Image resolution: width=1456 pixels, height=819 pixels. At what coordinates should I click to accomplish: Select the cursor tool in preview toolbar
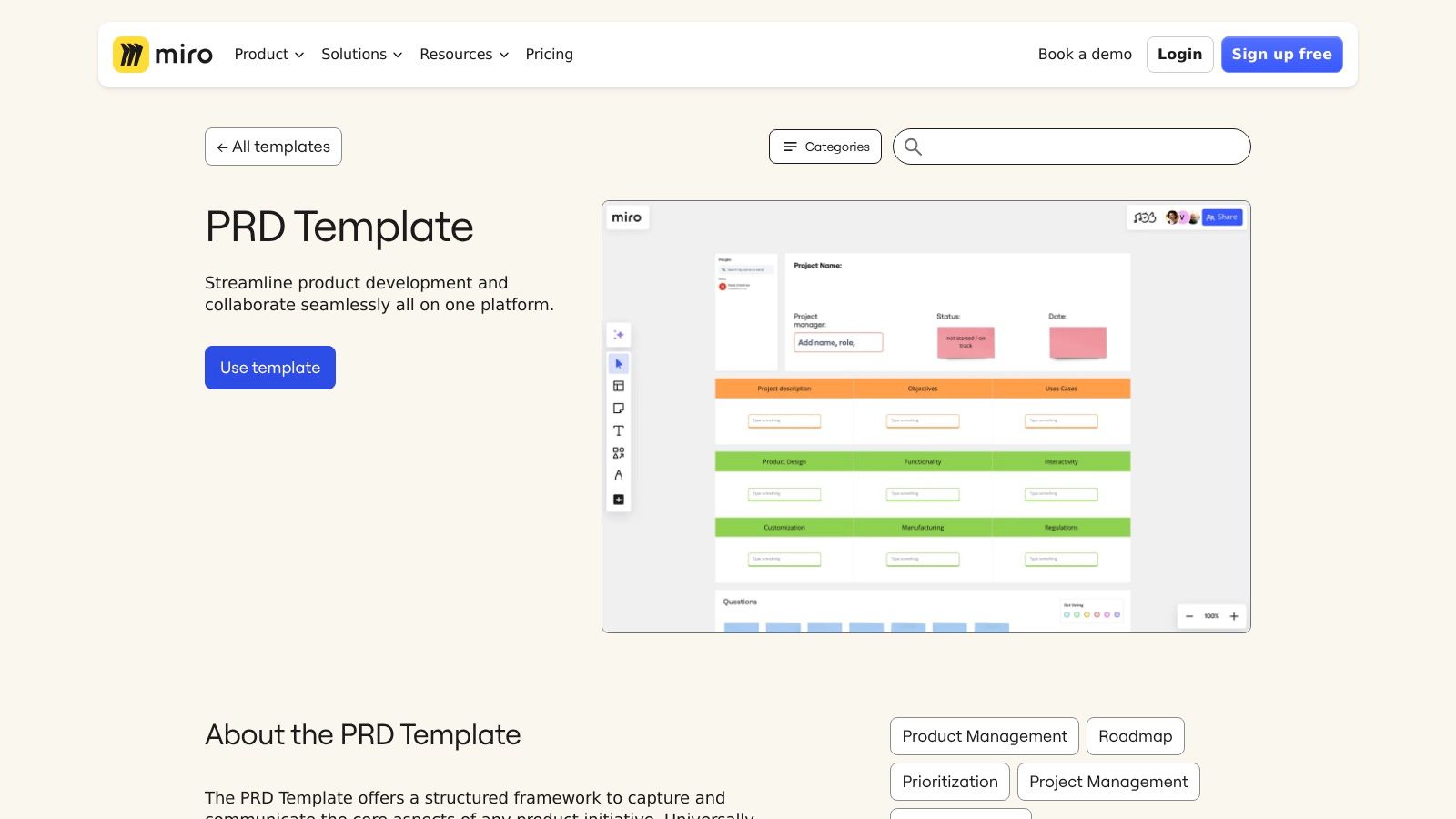[x=619, y=364]
